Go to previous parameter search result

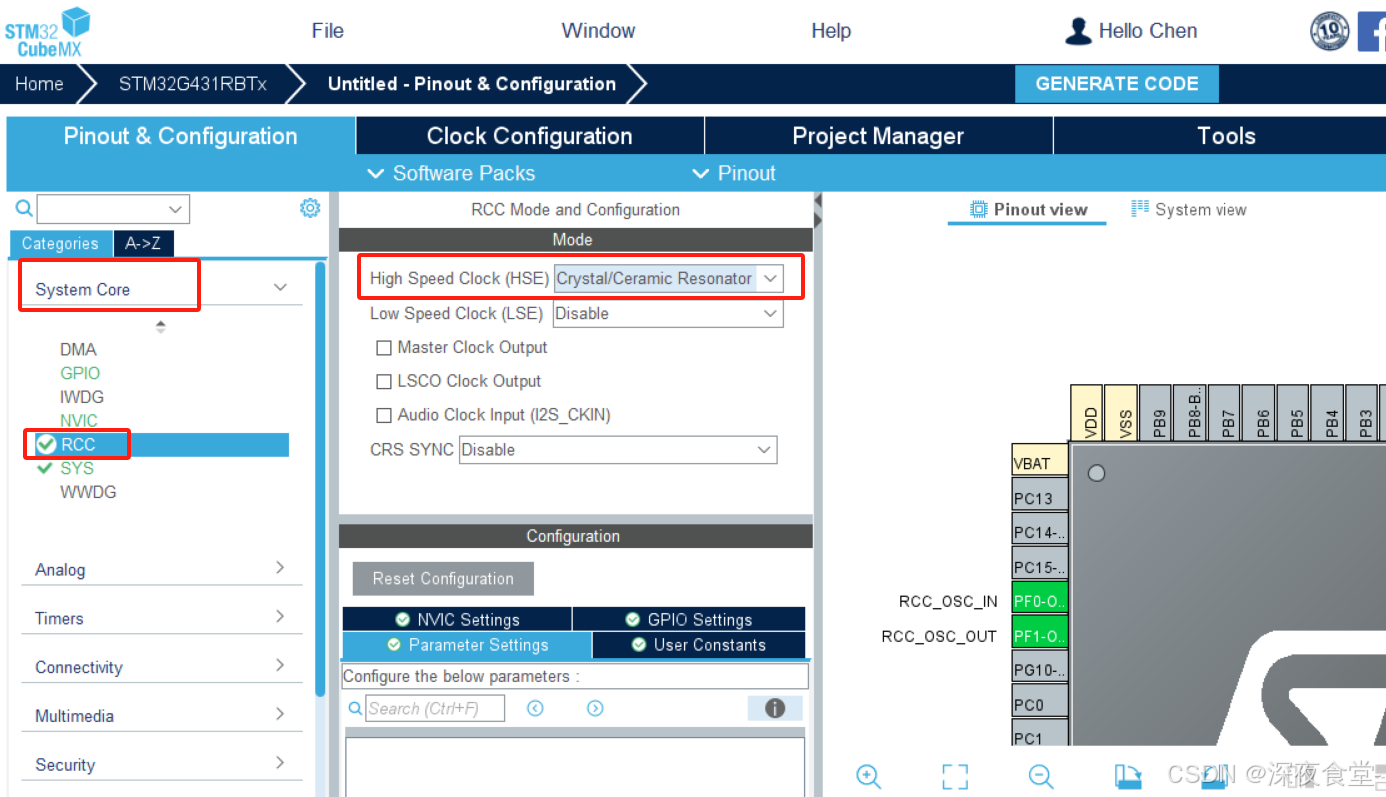[535, 708]
